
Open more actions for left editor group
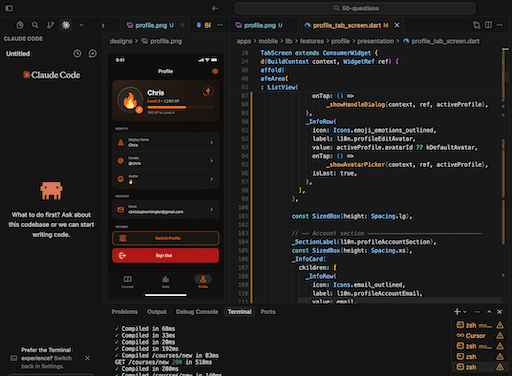220,25
